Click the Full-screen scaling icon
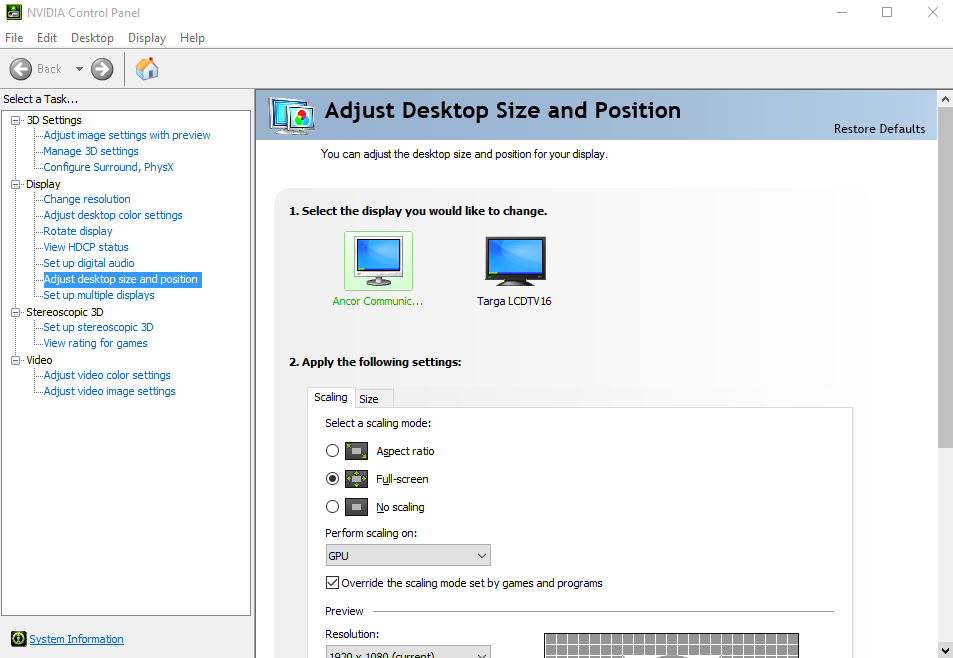The width and height of the screenshot is (953, 658). pyautogui.click(x=356, y=479)
